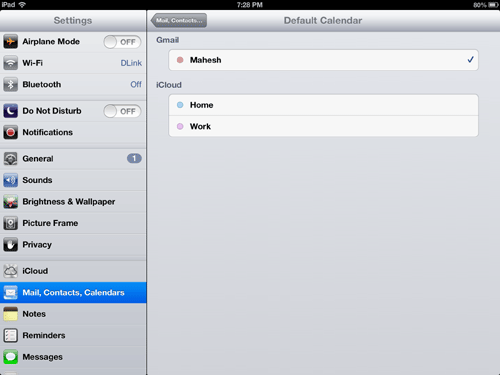
Task: Tap the General update badge showing 1
Action: click(134, 158)
